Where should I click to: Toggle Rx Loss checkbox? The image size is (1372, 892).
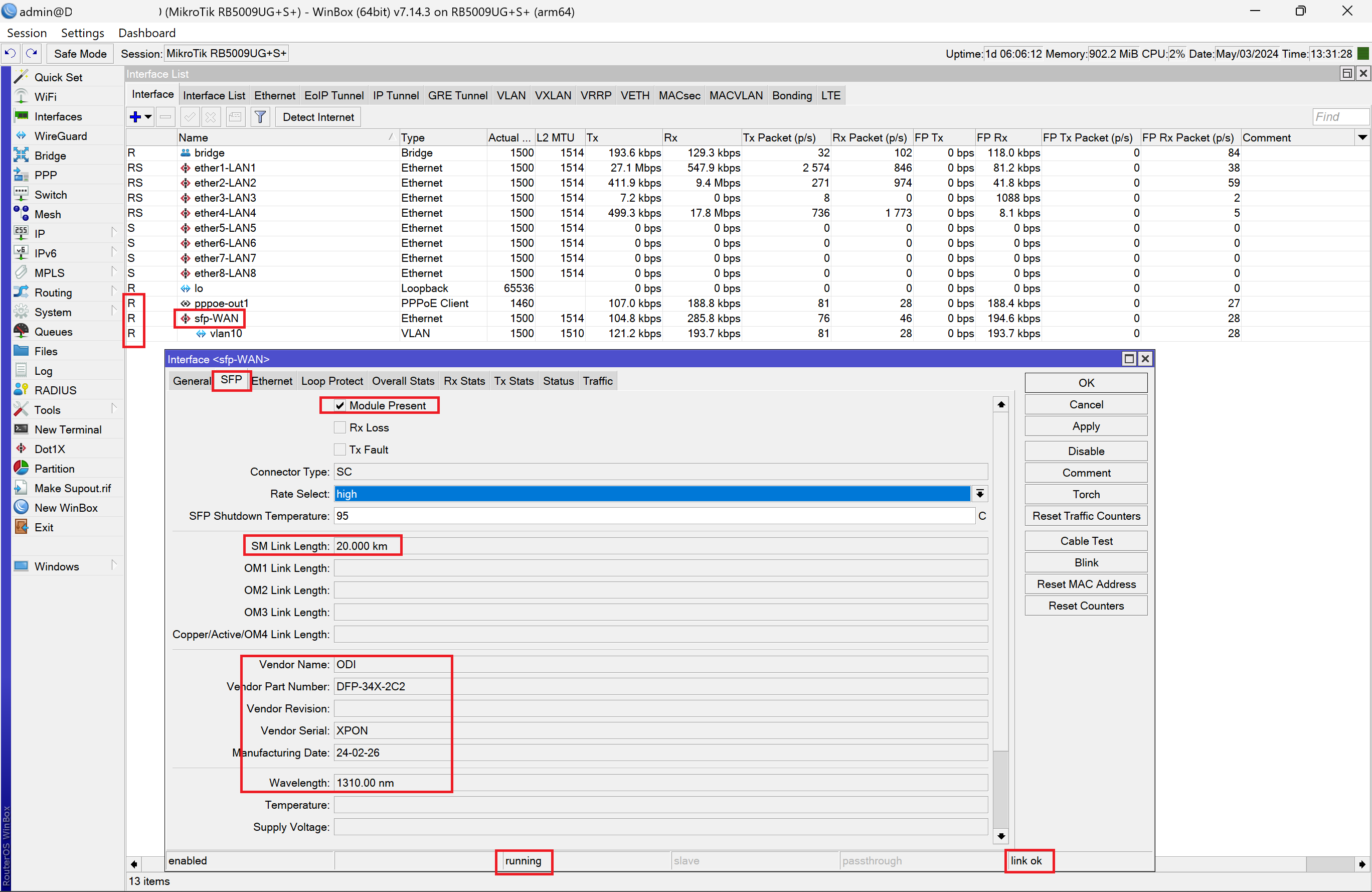click(x=340, y=428)
